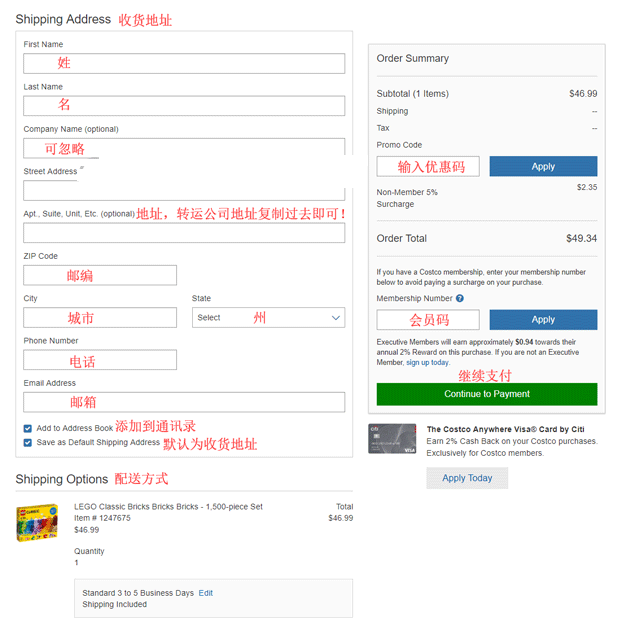Click Continue to Payment button
This screenshot has width=630, height=629.
pos(487,394)
